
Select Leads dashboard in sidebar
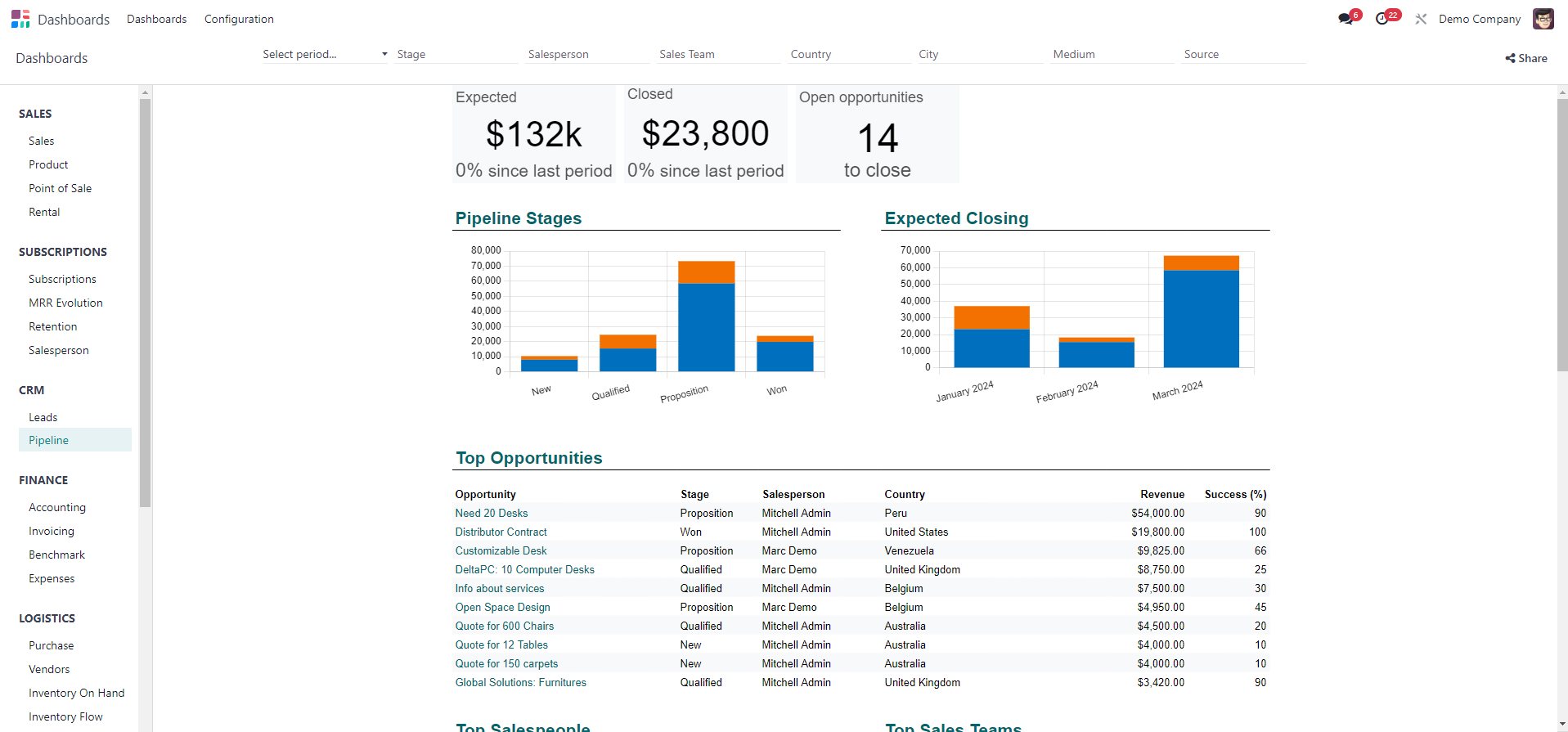click(43, 417)
